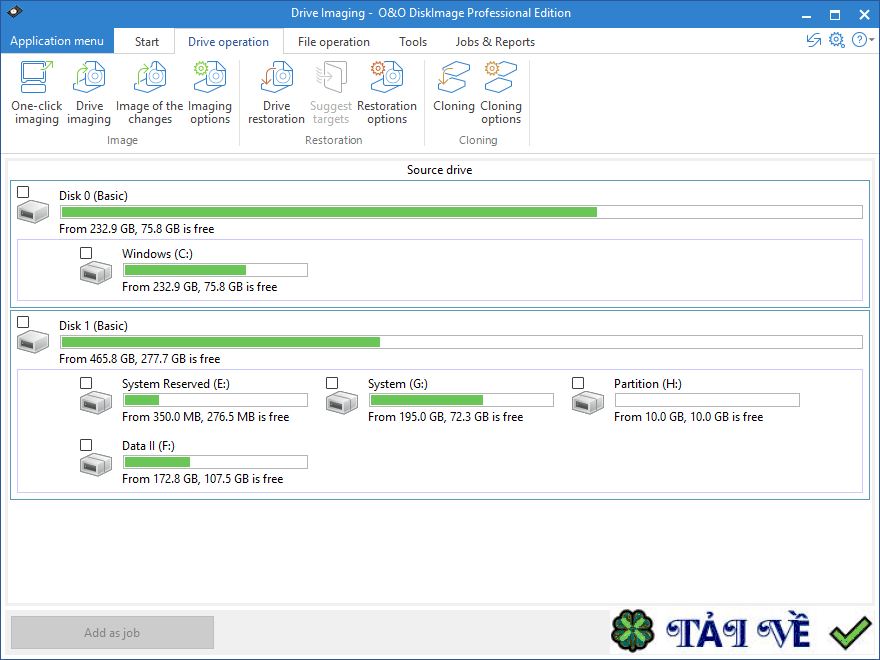This screenshot has width=880, height=660.
Task: Select the Disk 1 (Basic) checkbox
Action: (23, 322)
